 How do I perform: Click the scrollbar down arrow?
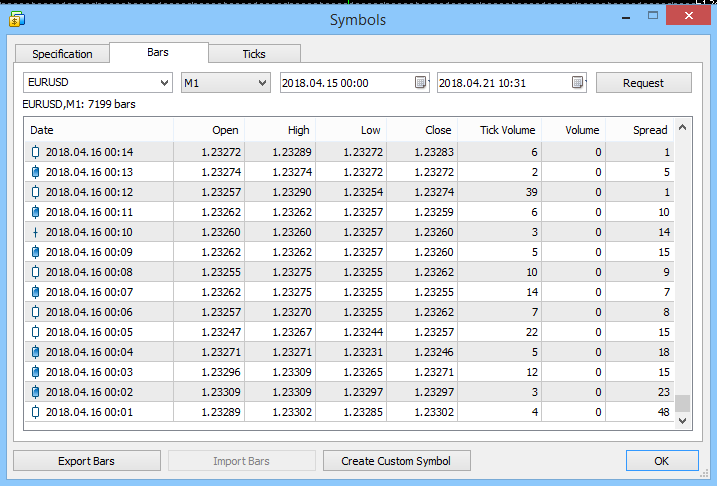(x=683, y=421)
